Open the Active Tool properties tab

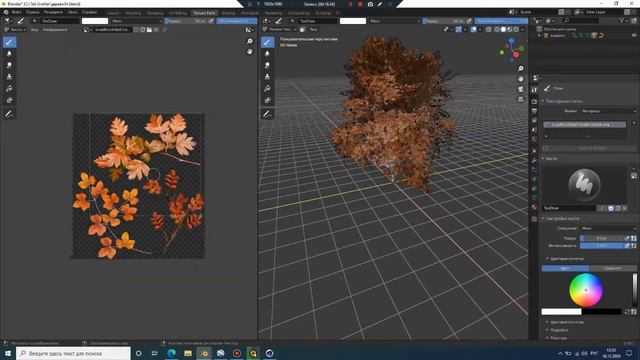[534, 90]
